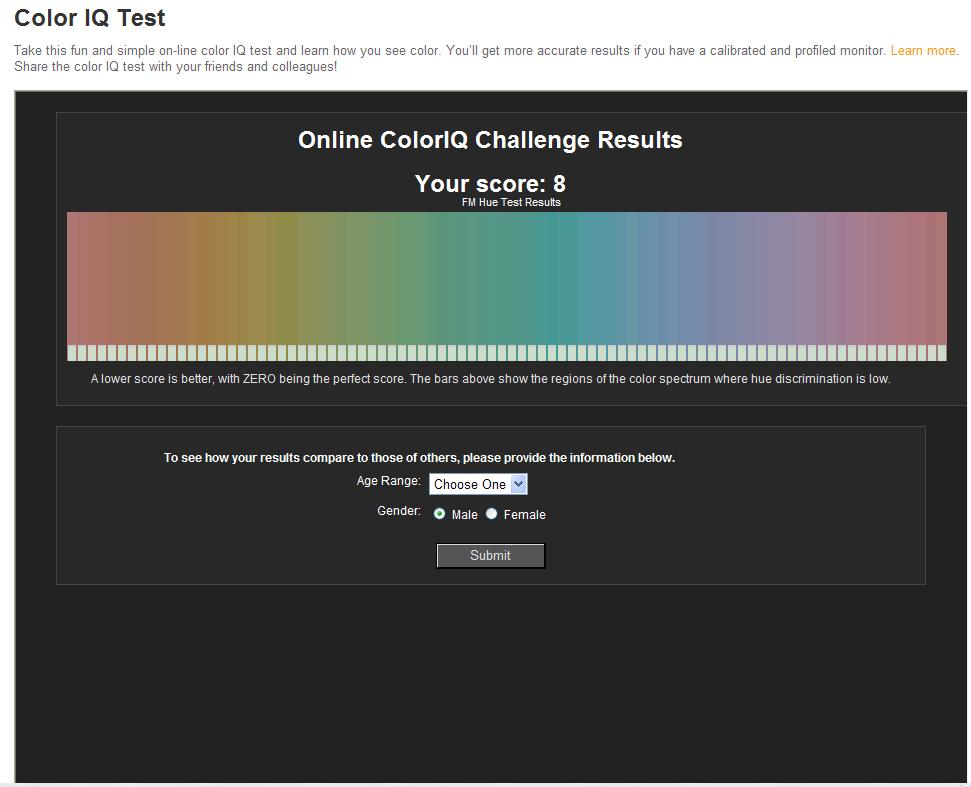Click the Gender label
971x787 pixels.
click(x=399, y=511)
